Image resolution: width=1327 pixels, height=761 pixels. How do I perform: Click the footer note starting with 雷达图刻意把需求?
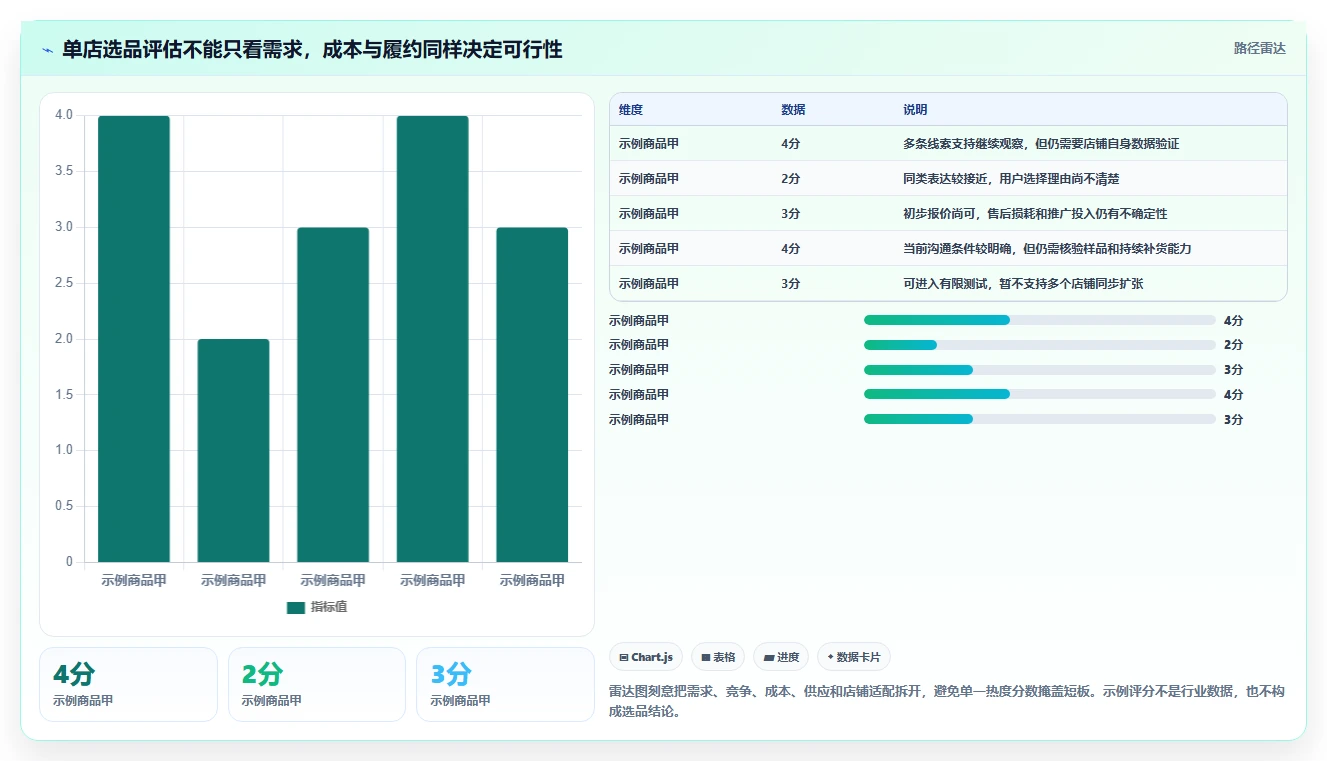click(x=947, y=702)
